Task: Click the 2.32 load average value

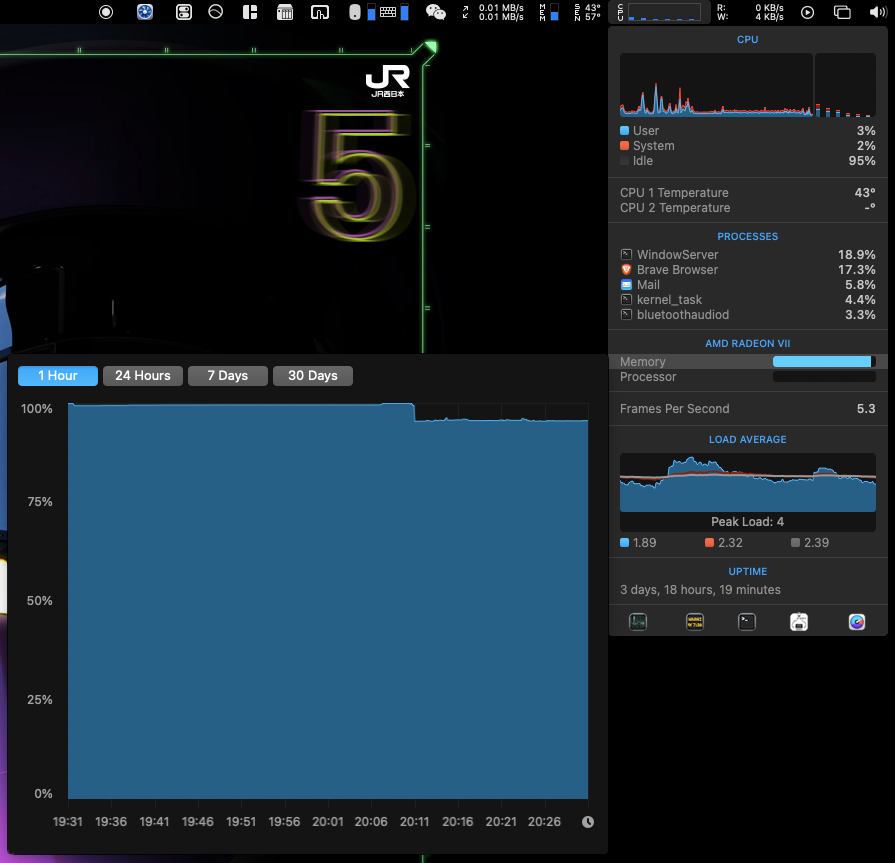Action: [x=731, y=543]
